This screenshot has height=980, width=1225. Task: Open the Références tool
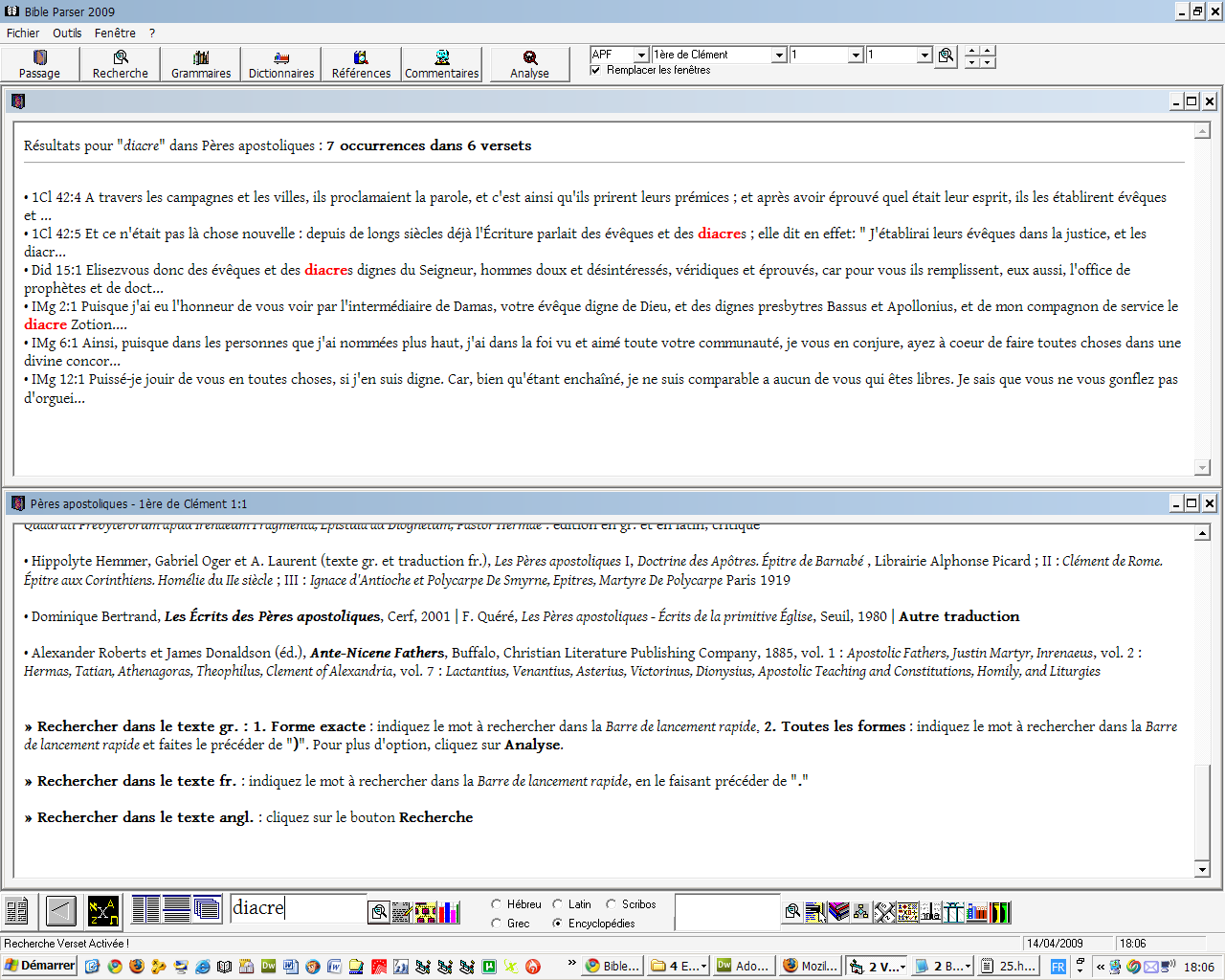click(362, 64)
